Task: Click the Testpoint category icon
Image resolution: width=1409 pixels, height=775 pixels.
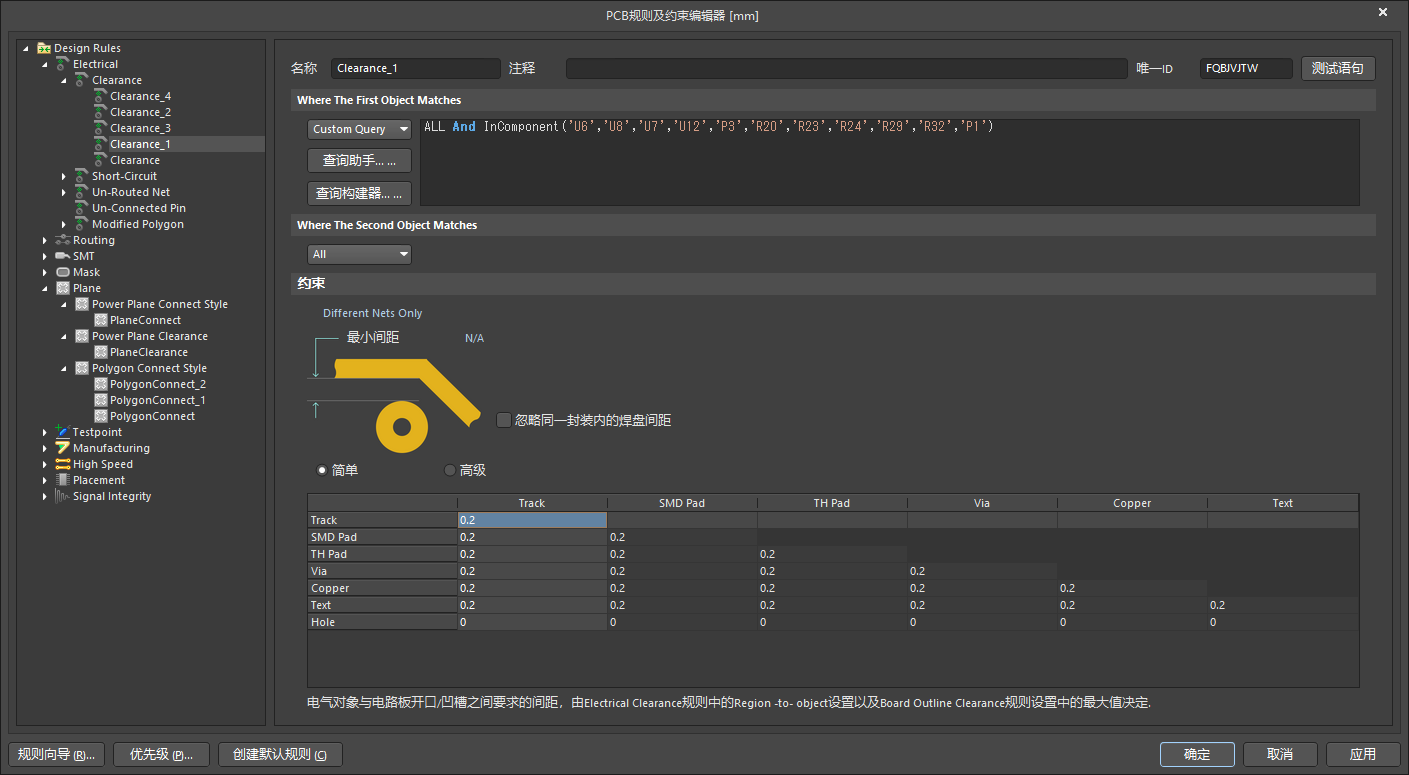Action: pyautogui.click(x=63, y=432)
